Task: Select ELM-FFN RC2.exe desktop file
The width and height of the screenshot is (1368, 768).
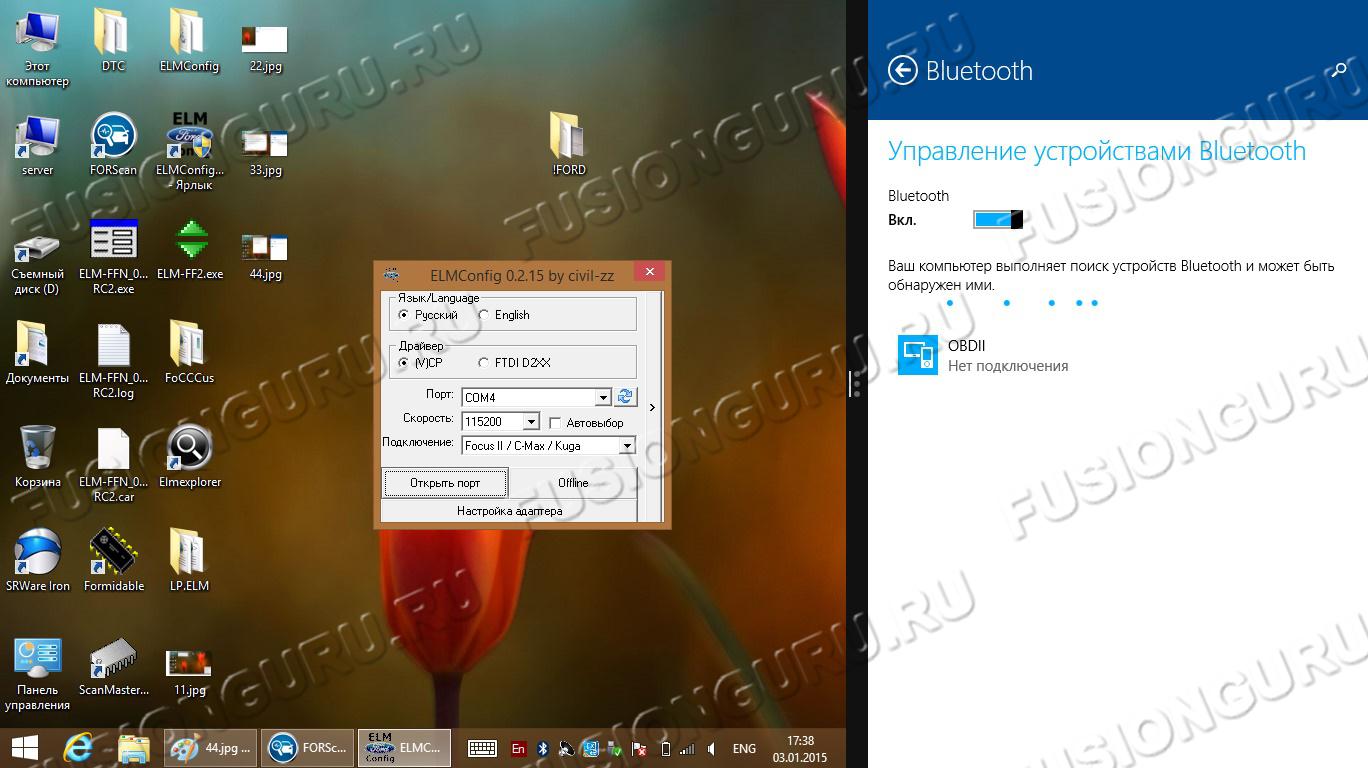Action: click(x=113, y=256)
